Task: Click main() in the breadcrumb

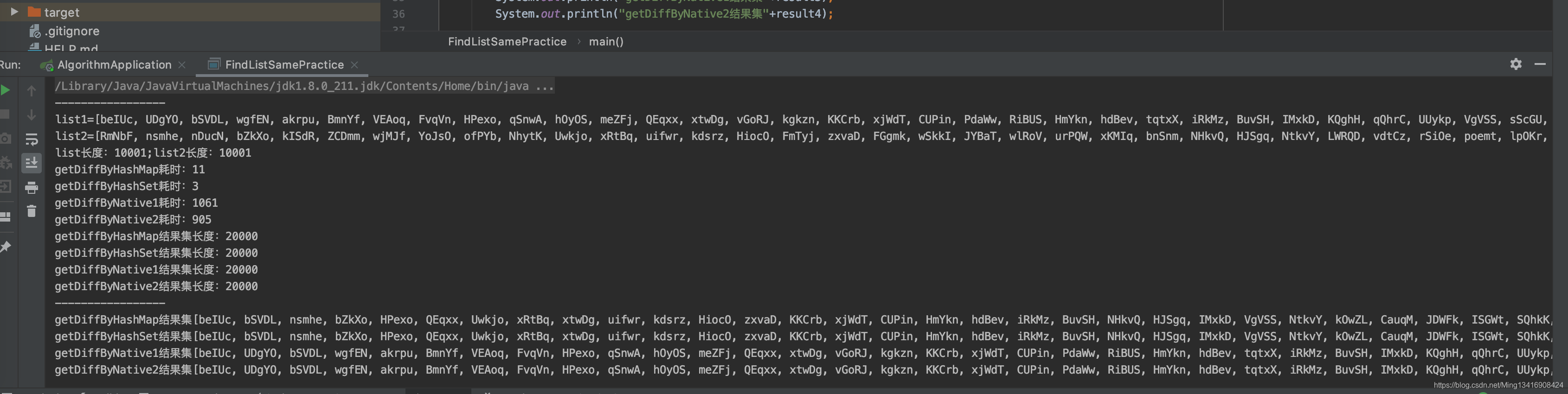Action: 606,41
